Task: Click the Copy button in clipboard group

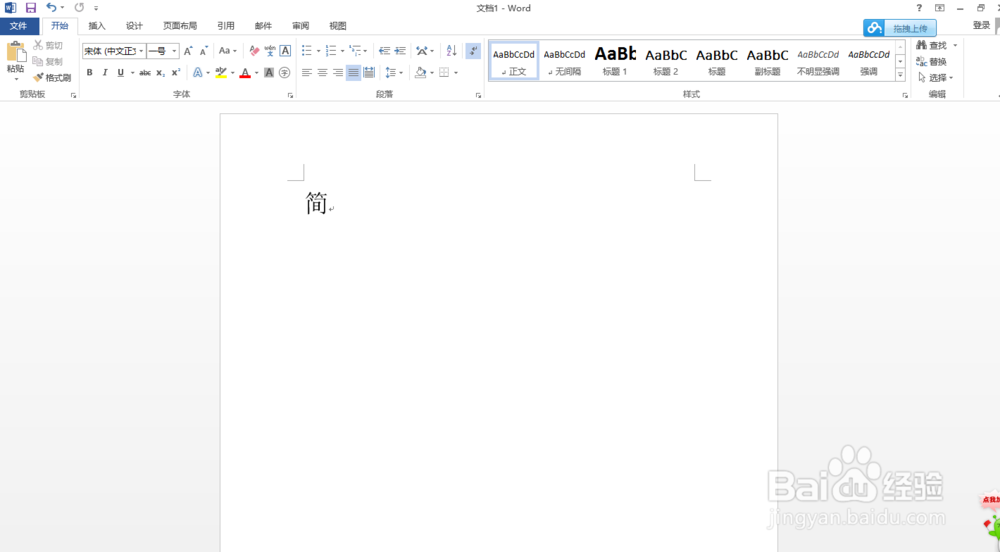Action: tap(48, 61)
